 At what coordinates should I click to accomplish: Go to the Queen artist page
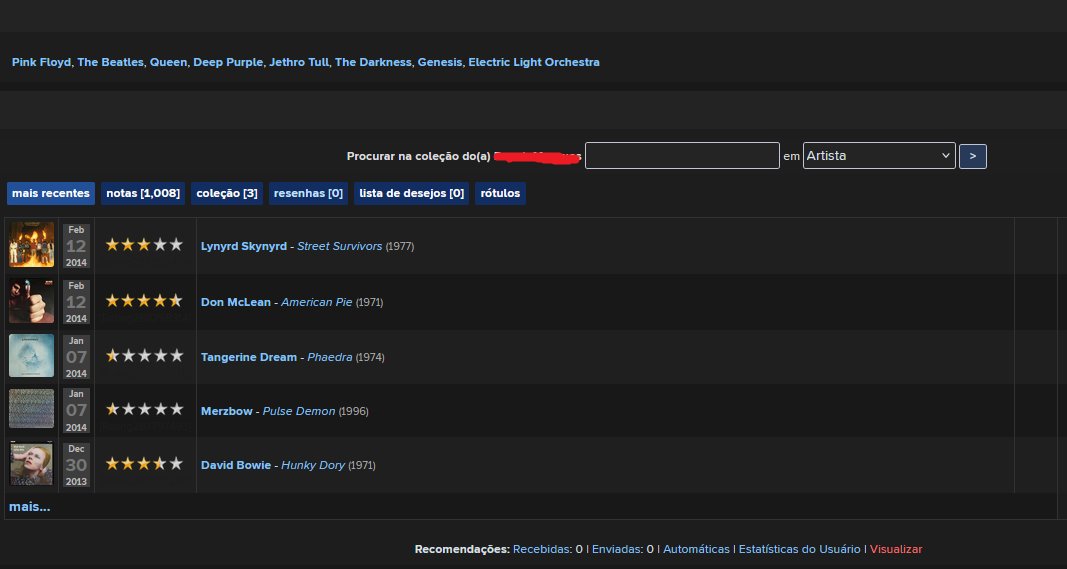[168, 62]
